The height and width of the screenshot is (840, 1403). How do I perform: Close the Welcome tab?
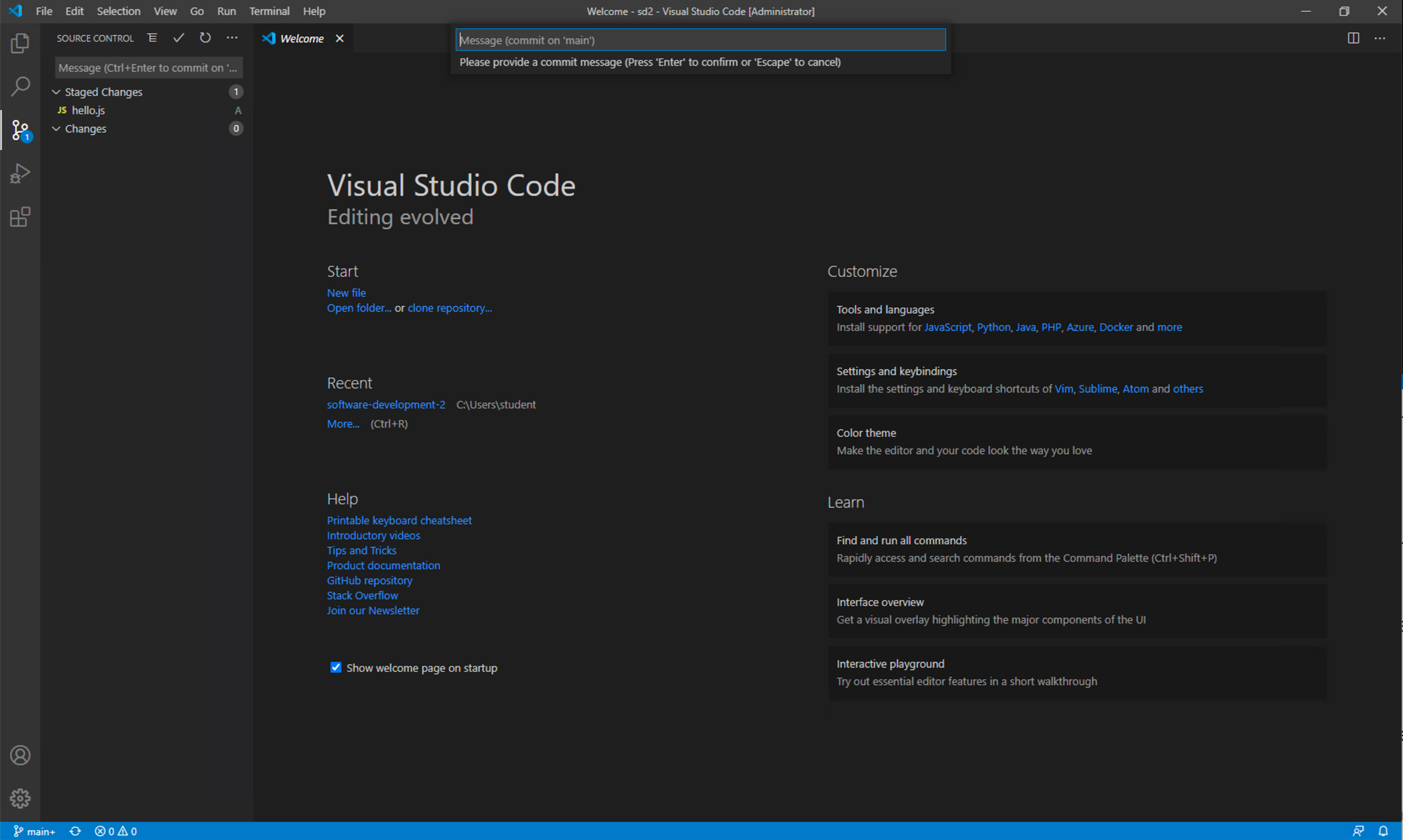point(340,39)
